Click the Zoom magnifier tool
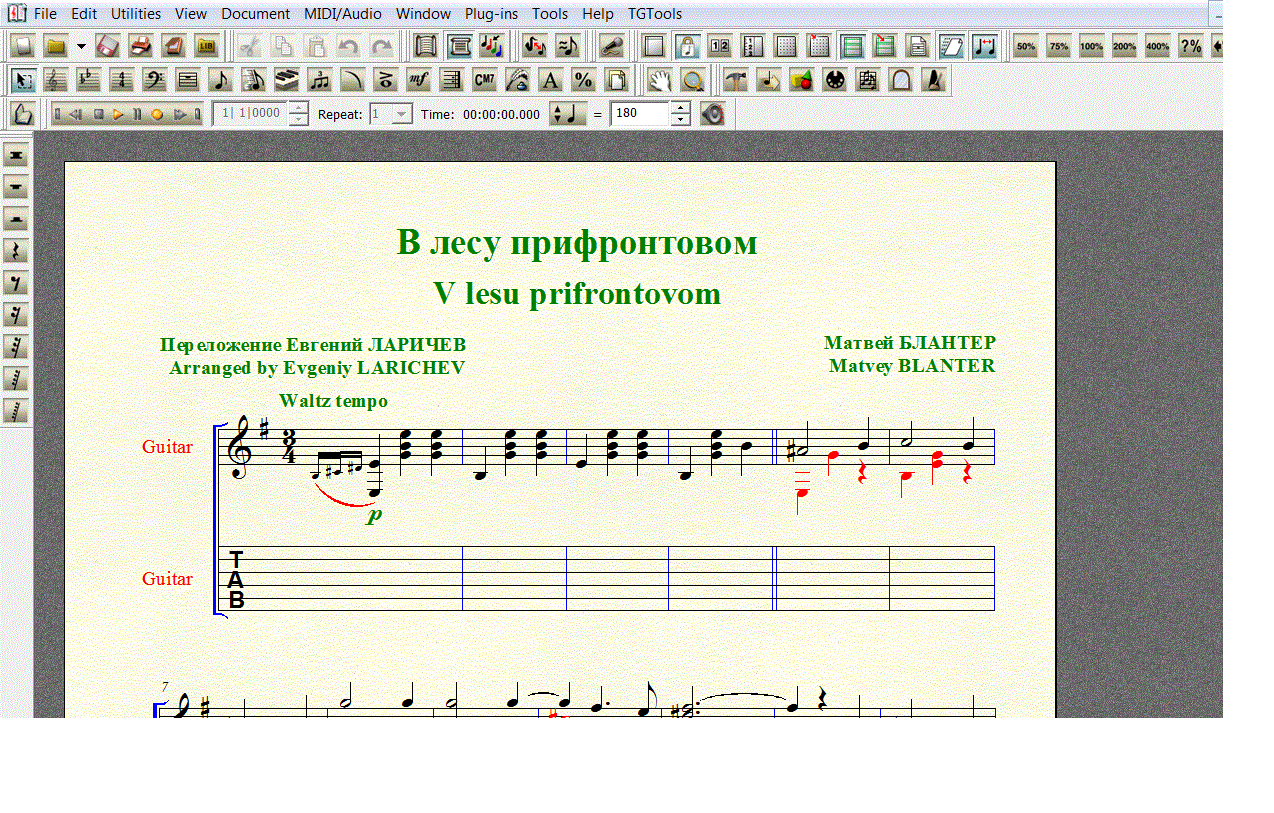 tap(691, 81)
